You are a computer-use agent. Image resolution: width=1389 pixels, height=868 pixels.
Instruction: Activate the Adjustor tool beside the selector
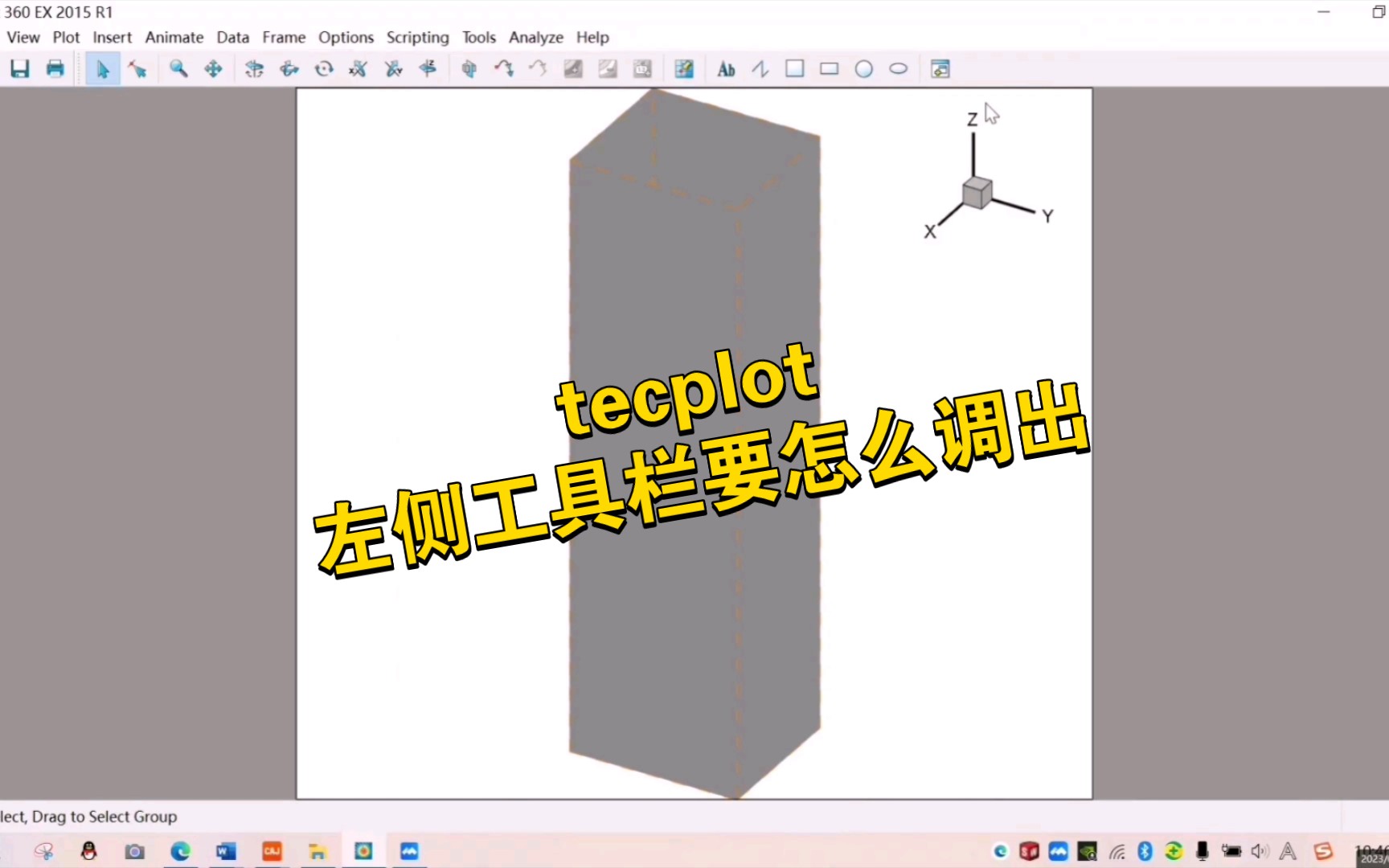pyautogui.click(x=137, y=69)
